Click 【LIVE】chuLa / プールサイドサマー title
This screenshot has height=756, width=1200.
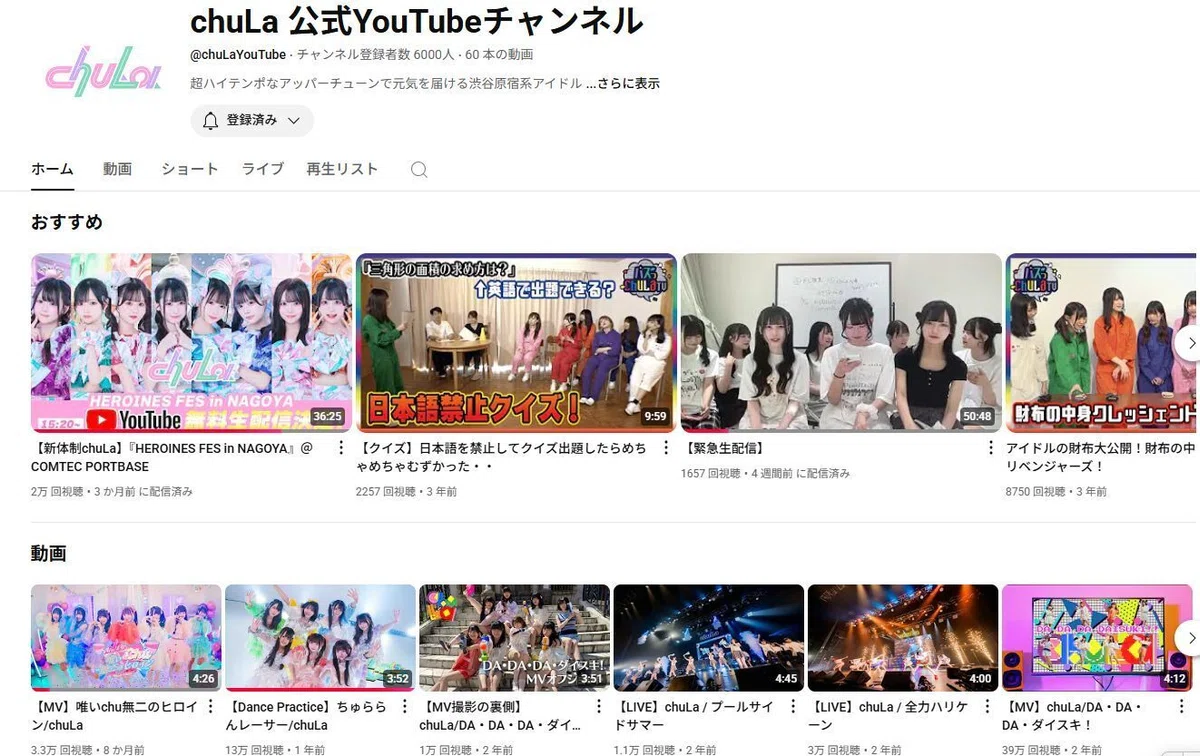point(692,716)
